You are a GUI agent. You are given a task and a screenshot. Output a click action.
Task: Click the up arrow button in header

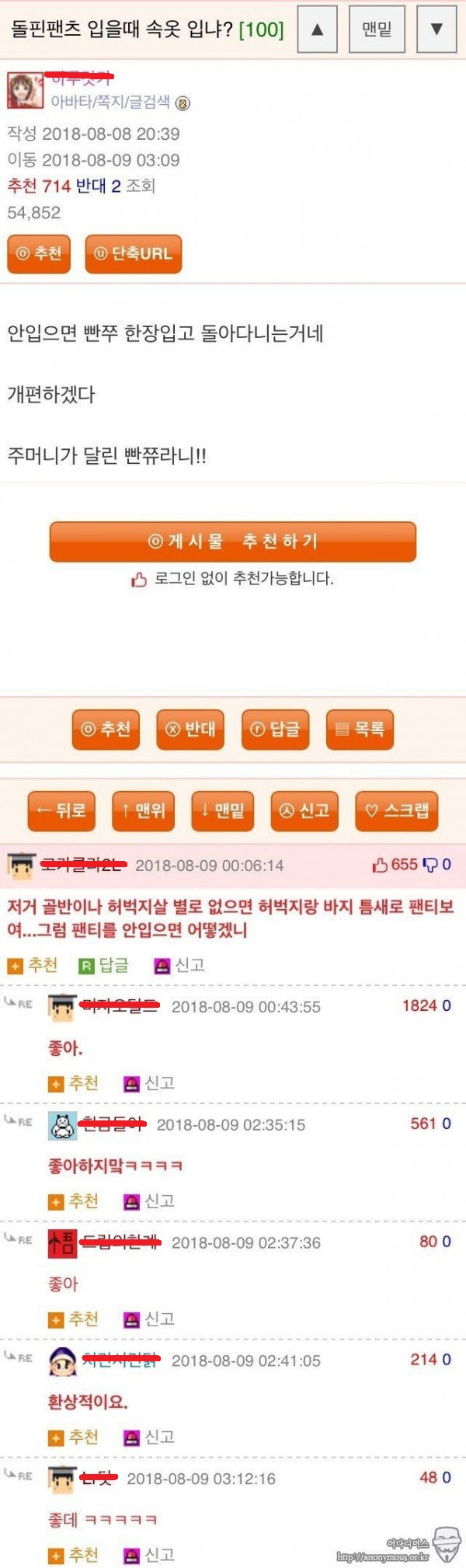(317, 29)
